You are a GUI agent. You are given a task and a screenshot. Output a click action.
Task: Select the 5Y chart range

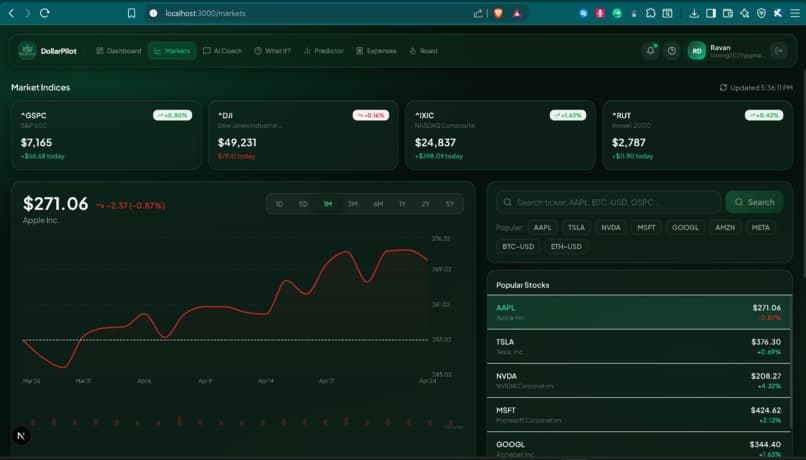coord(450,204)
